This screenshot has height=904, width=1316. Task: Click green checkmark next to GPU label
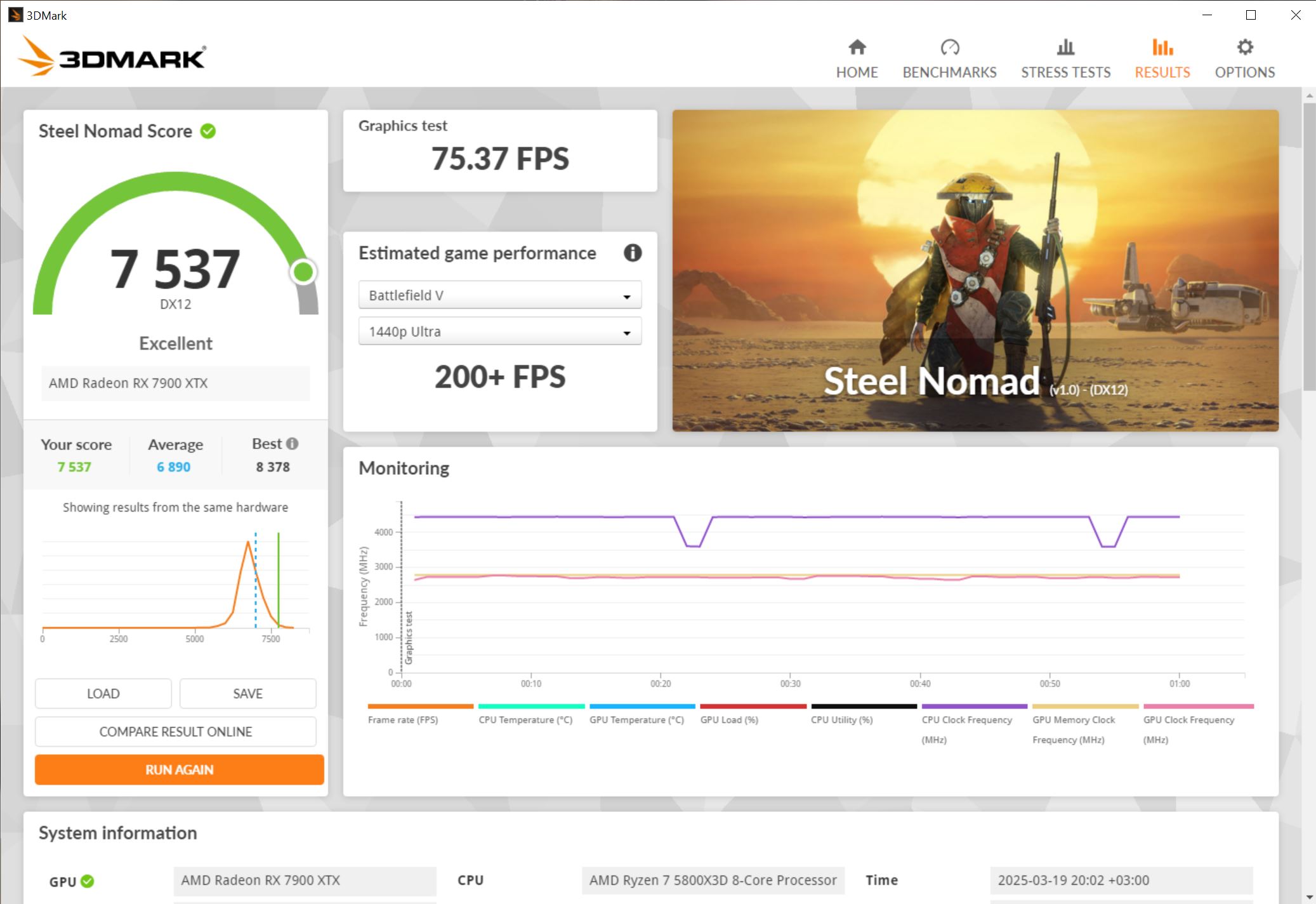click(88, 881)
